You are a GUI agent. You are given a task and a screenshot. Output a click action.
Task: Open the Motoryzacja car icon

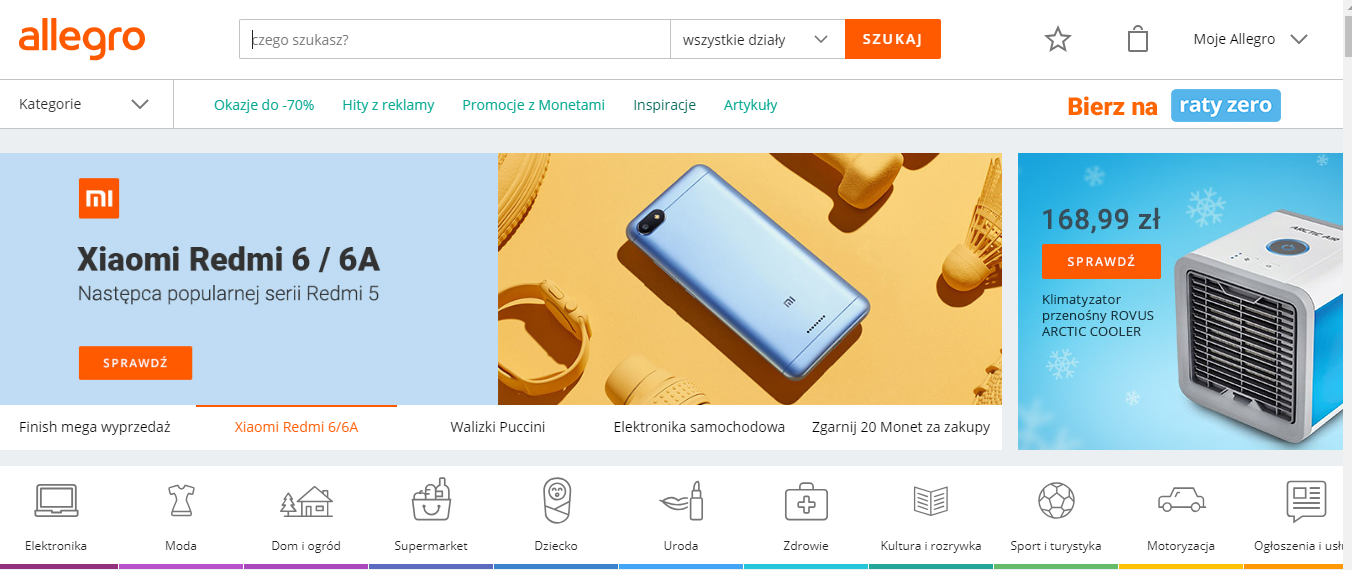[x=1181, y=500]
